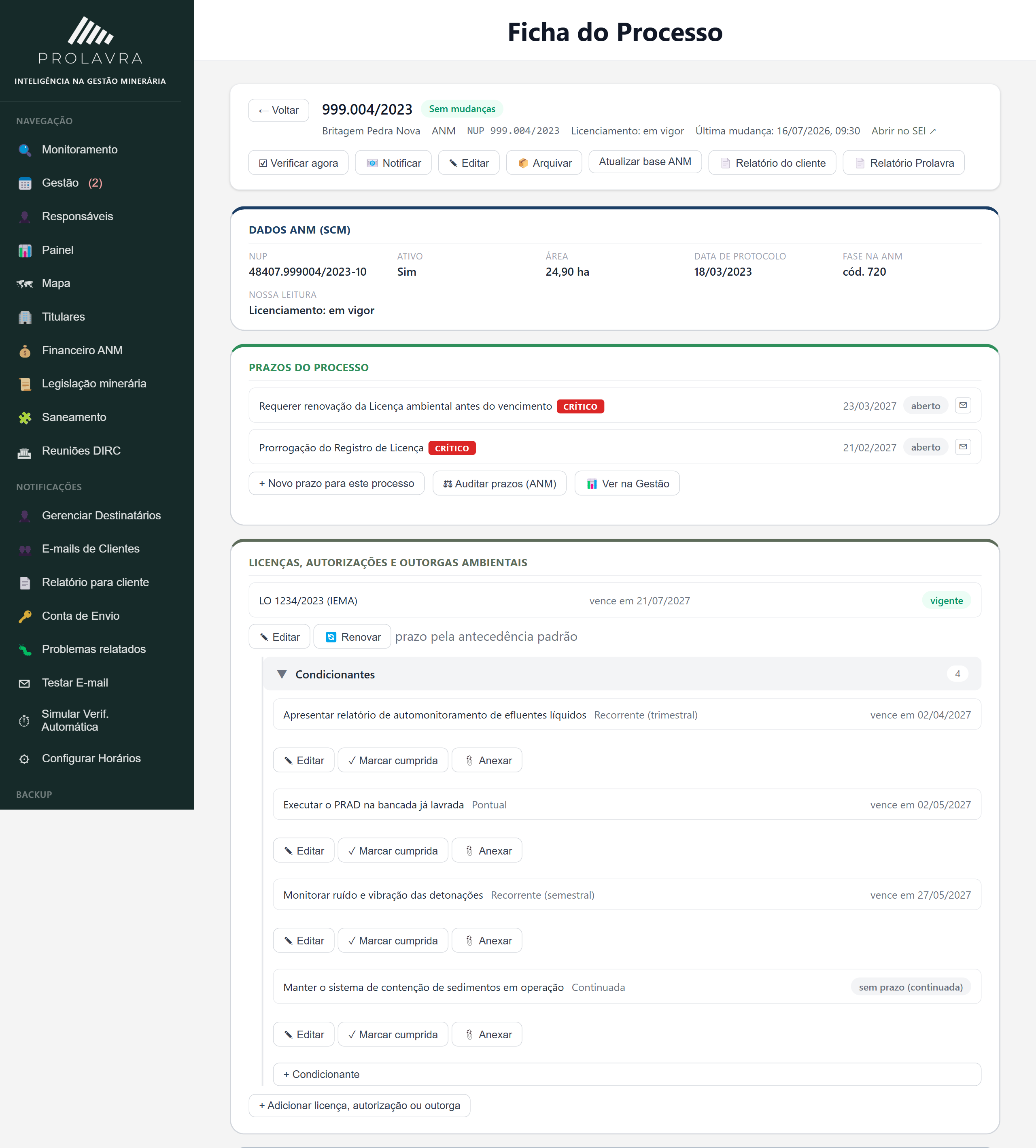Mark contenção de sedimentos condition cumprida
The width and height of the screenshot is (1036, 1148).
point(393,1035)
